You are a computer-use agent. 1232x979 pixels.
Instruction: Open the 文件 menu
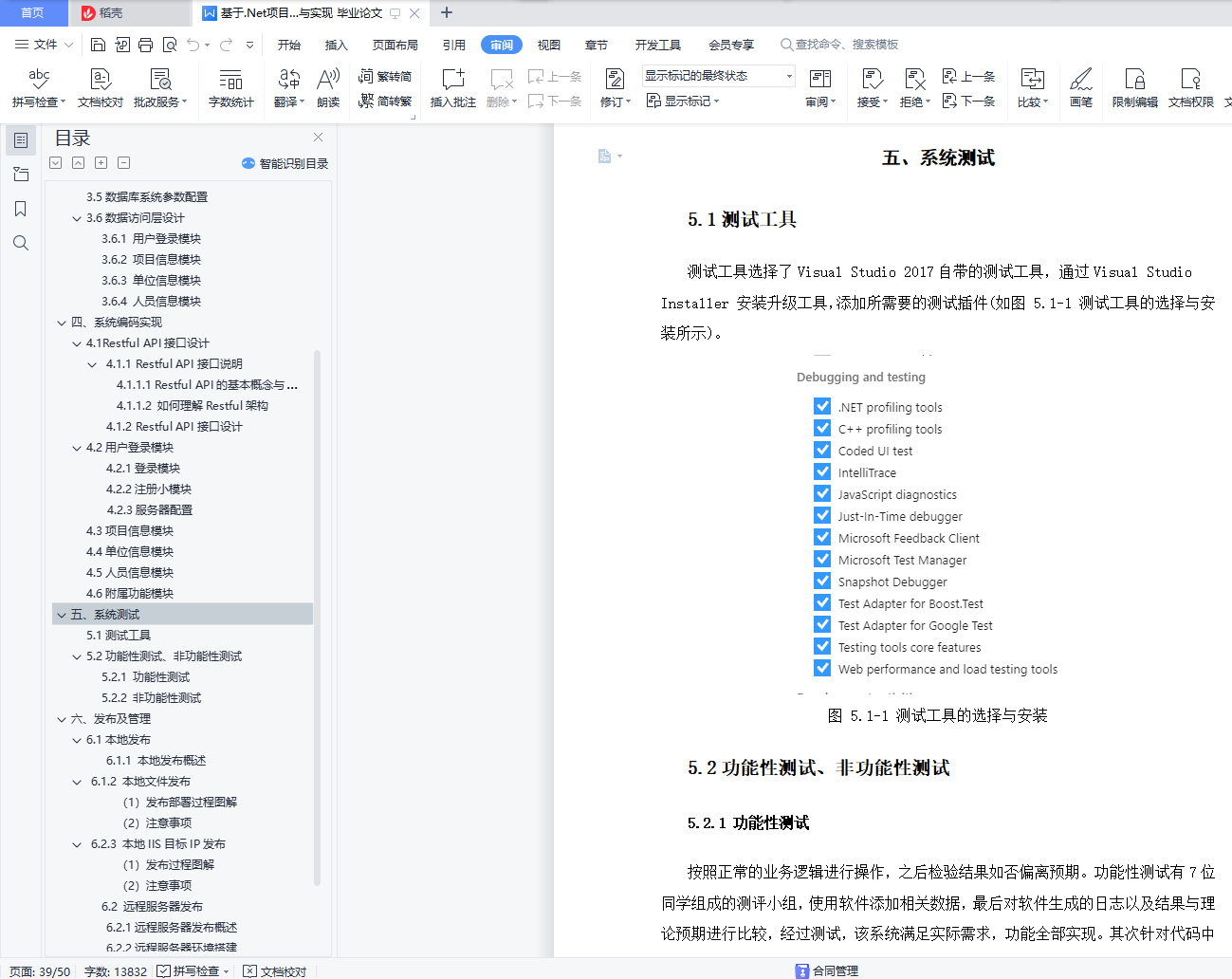(44, 45)
